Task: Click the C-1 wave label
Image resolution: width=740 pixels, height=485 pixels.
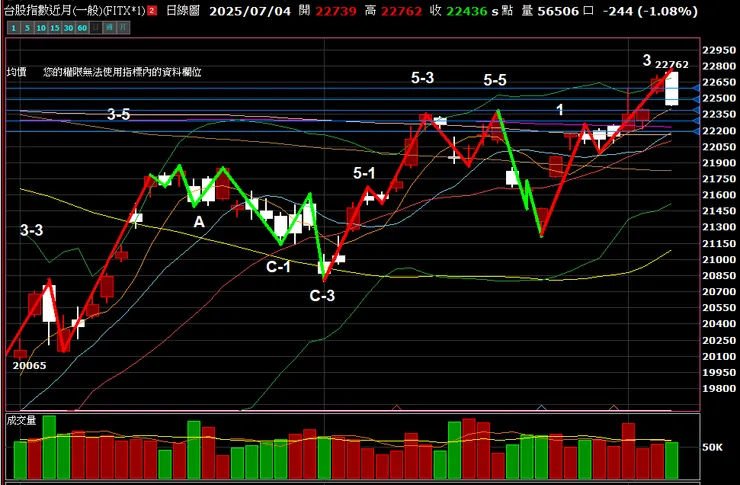Action: pyautogui.click(x=278, y=267)
